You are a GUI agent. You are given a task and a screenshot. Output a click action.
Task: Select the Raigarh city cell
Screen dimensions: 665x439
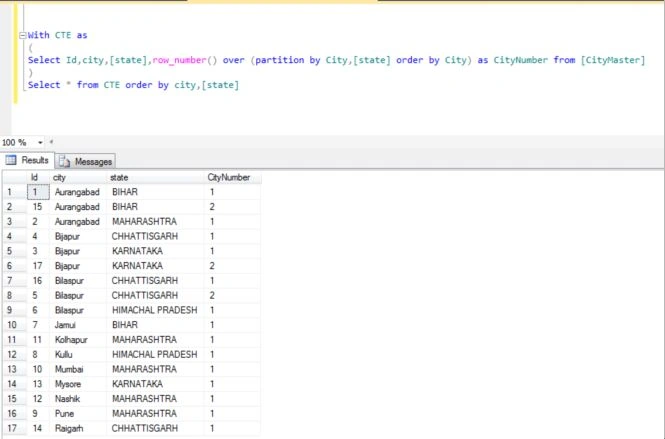(78, 428)
